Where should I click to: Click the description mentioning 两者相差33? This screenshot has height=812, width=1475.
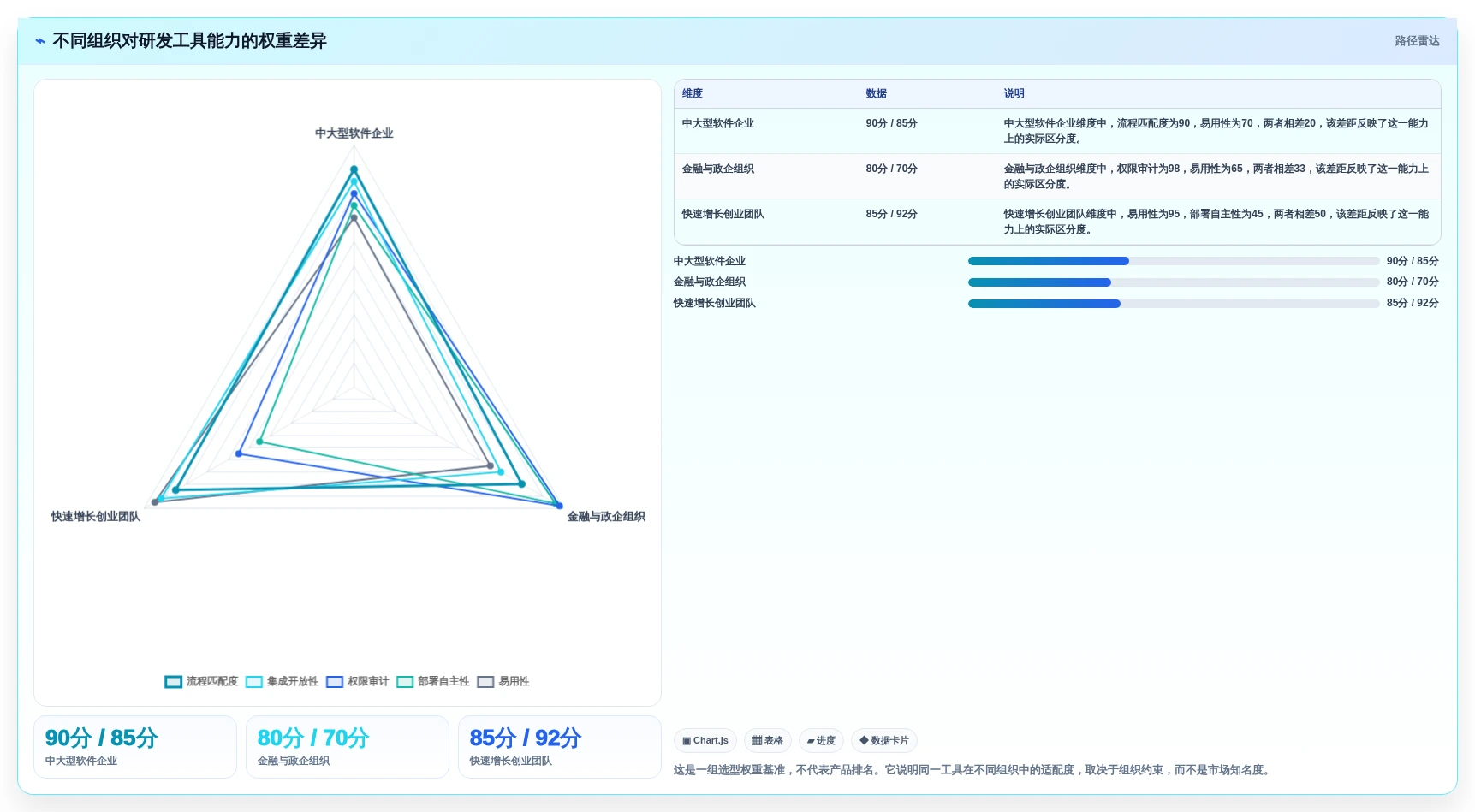1216,176
